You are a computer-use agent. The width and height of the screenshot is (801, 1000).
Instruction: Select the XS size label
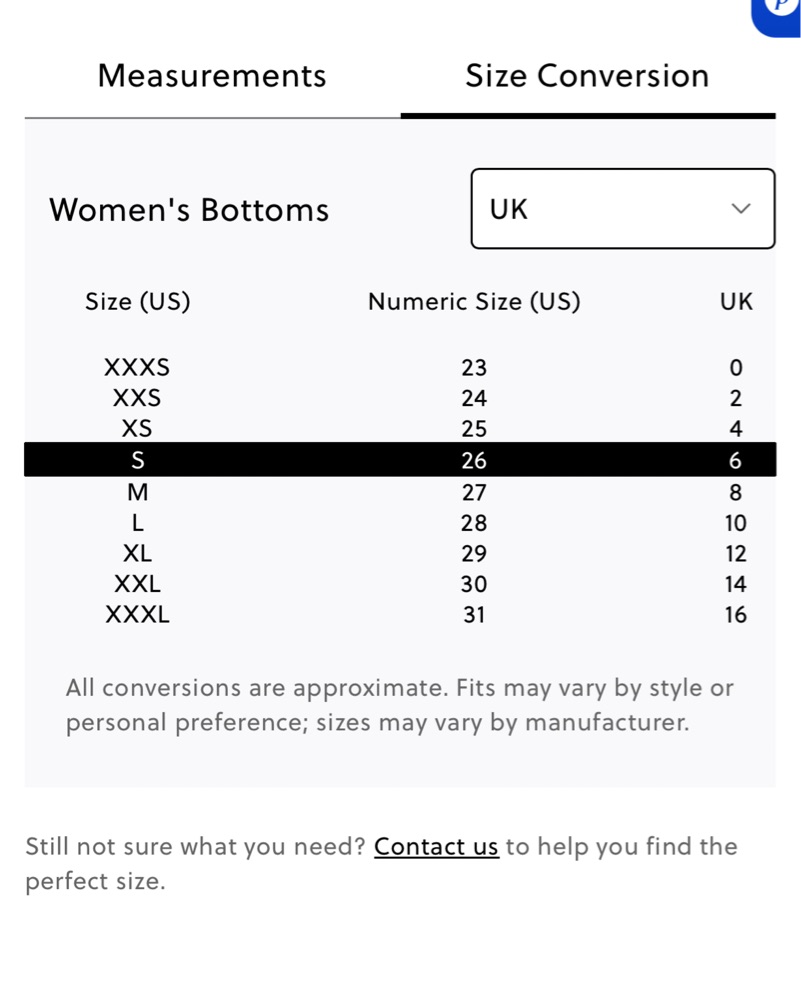(x=137, y=429)
